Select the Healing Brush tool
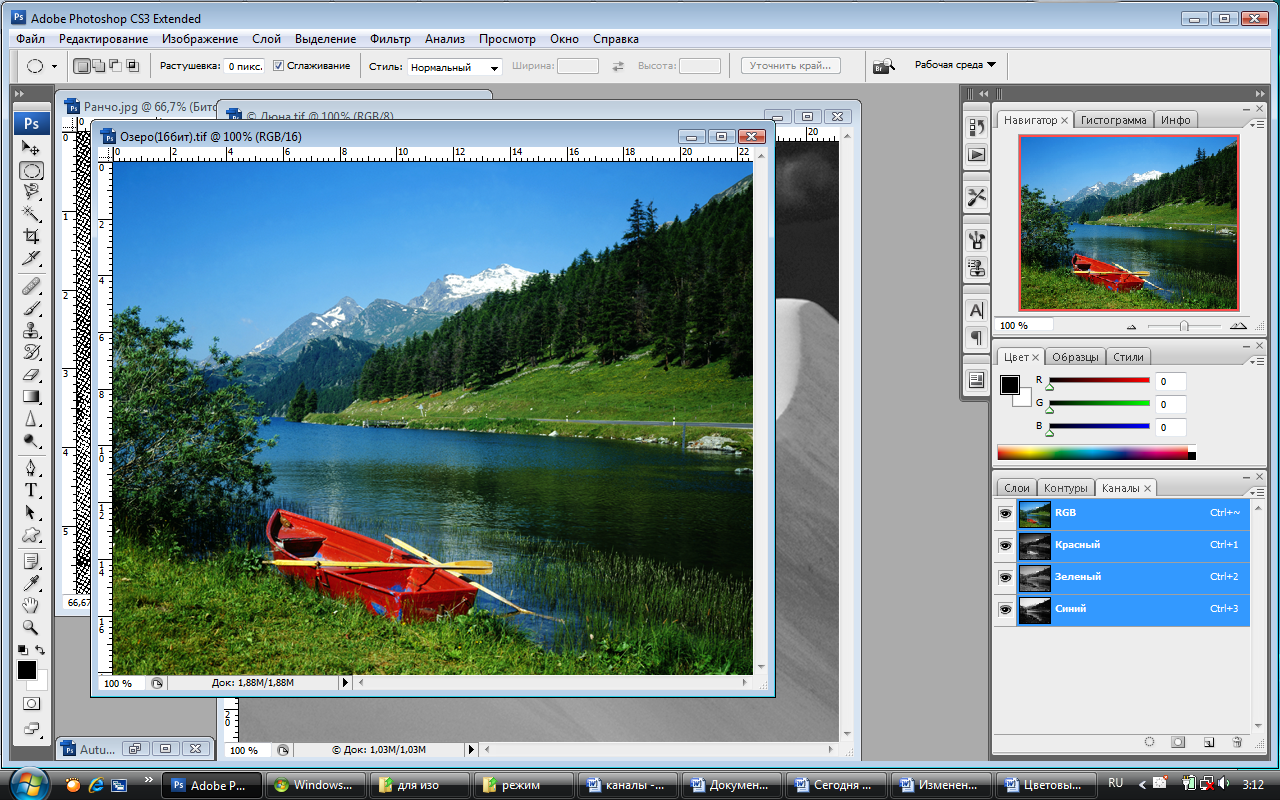 click(31, 287)
